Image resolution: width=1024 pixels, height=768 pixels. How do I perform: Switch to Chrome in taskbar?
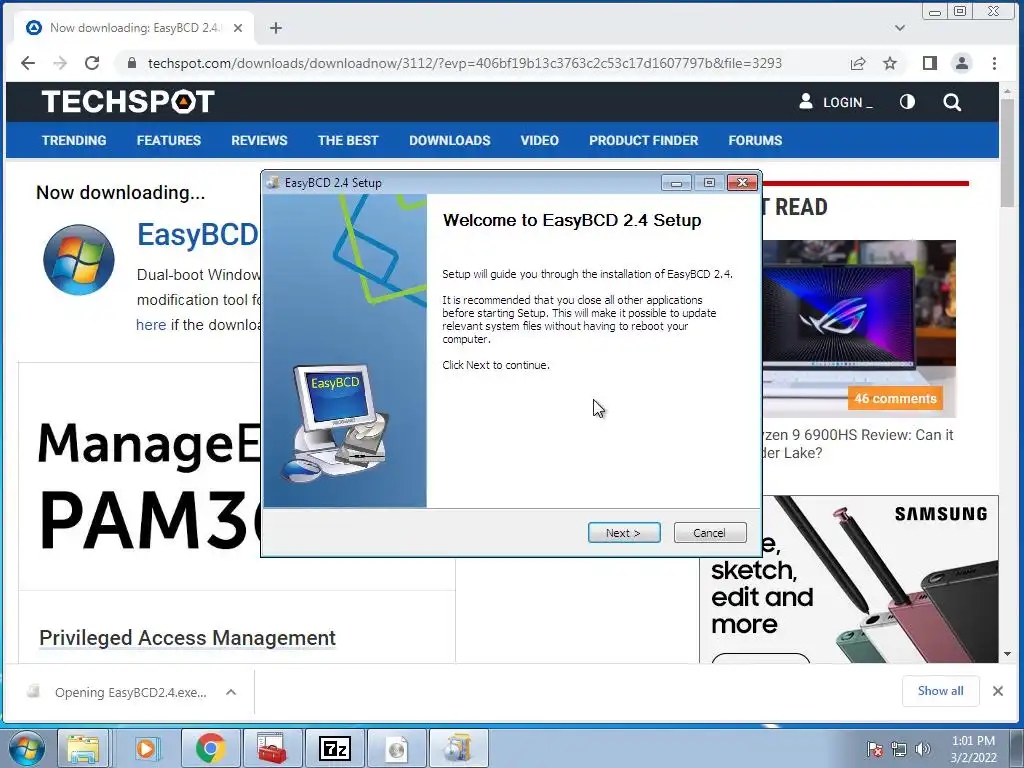point(210,748)
